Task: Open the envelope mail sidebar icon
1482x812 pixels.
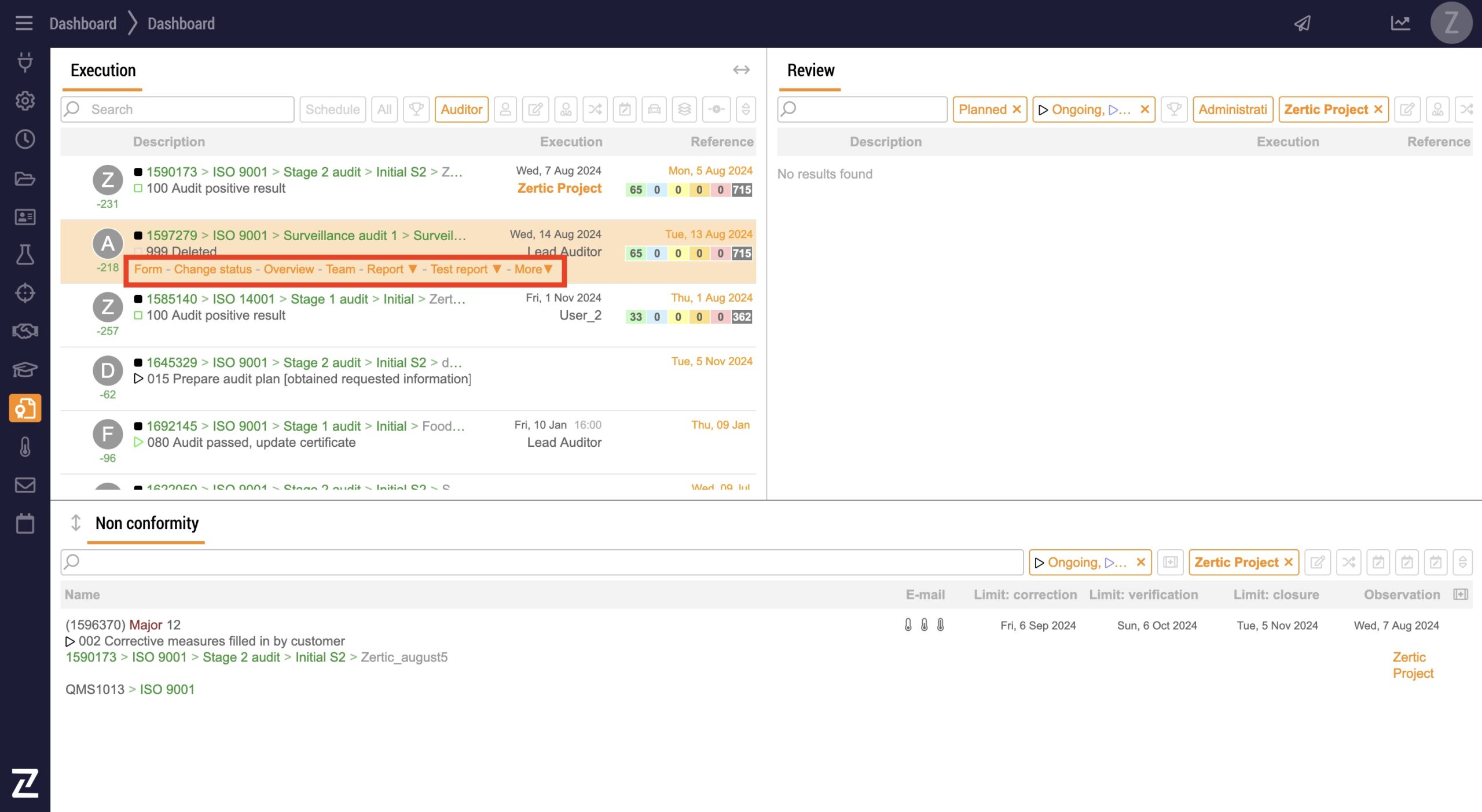Action: 25,485
